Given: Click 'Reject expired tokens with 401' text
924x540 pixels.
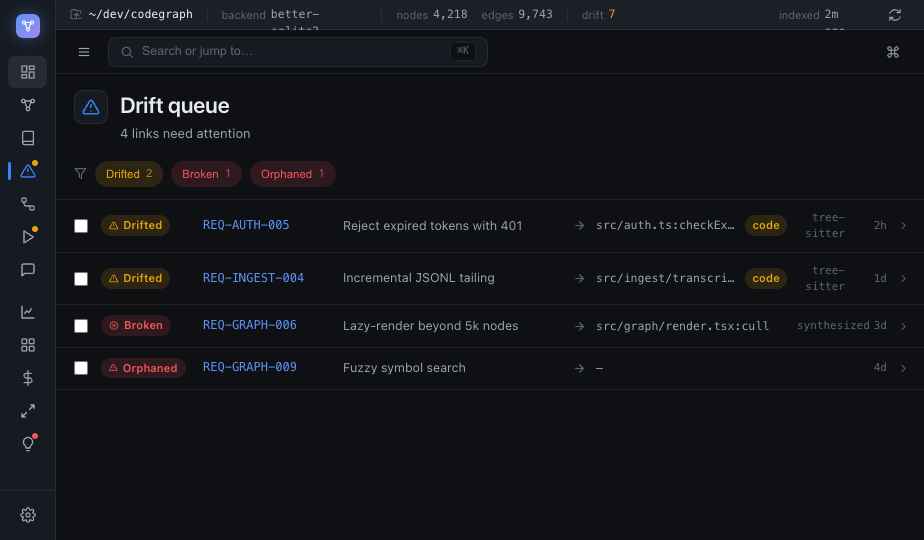Looking at the screenshot, I should pyautogui.click(x=433, y=226).
